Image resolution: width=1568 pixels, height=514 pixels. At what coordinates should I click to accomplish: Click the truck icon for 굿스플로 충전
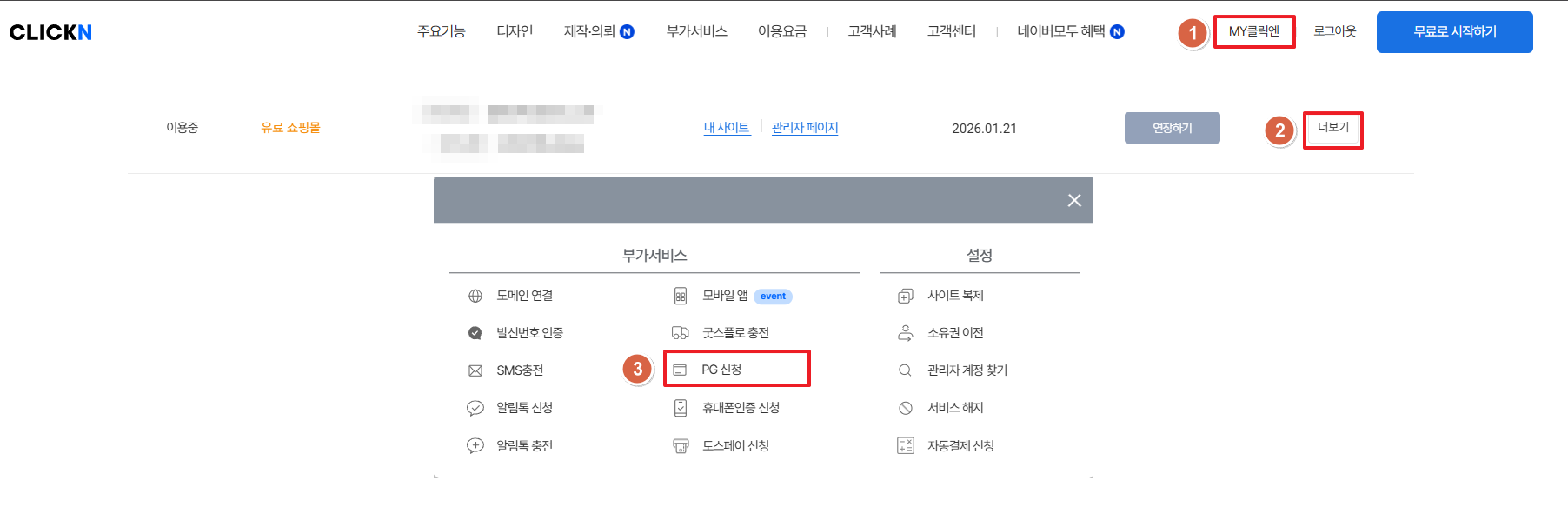point(681,333)
